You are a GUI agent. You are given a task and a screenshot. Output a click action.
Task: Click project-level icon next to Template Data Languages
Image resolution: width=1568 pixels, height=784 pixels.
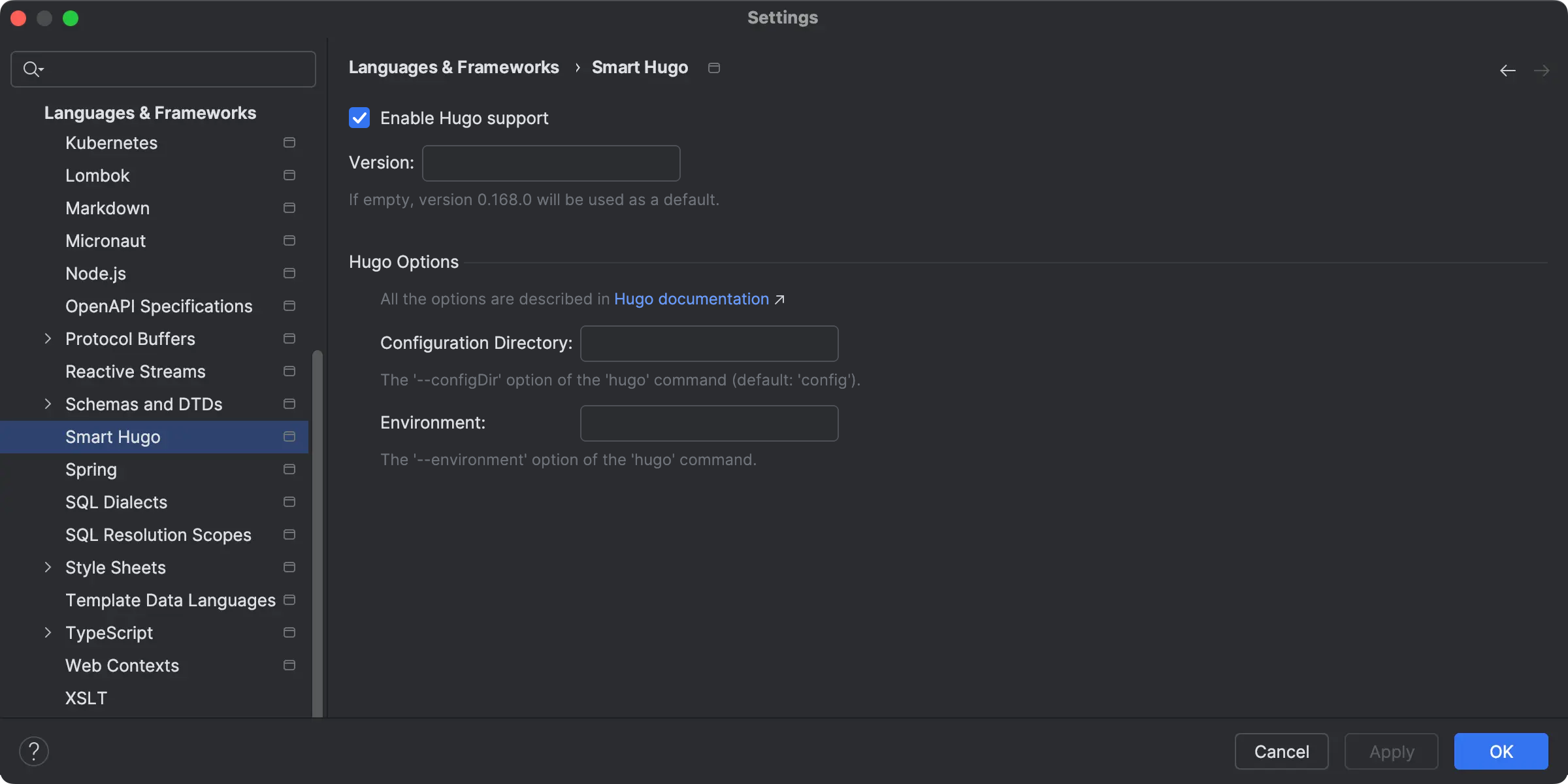[x=289, y=600]
